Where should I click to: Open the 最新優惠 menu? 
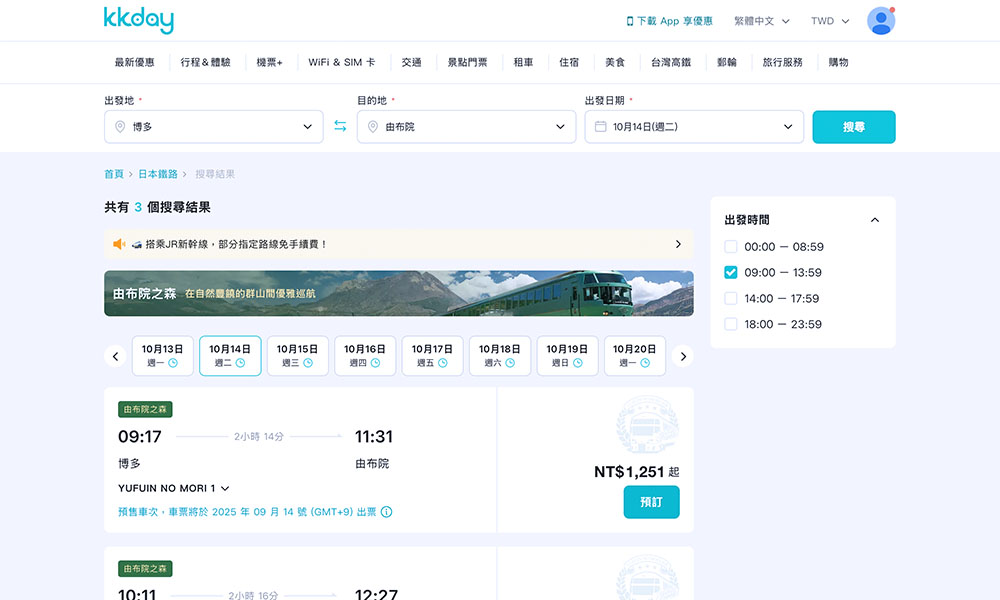(135, 62)
